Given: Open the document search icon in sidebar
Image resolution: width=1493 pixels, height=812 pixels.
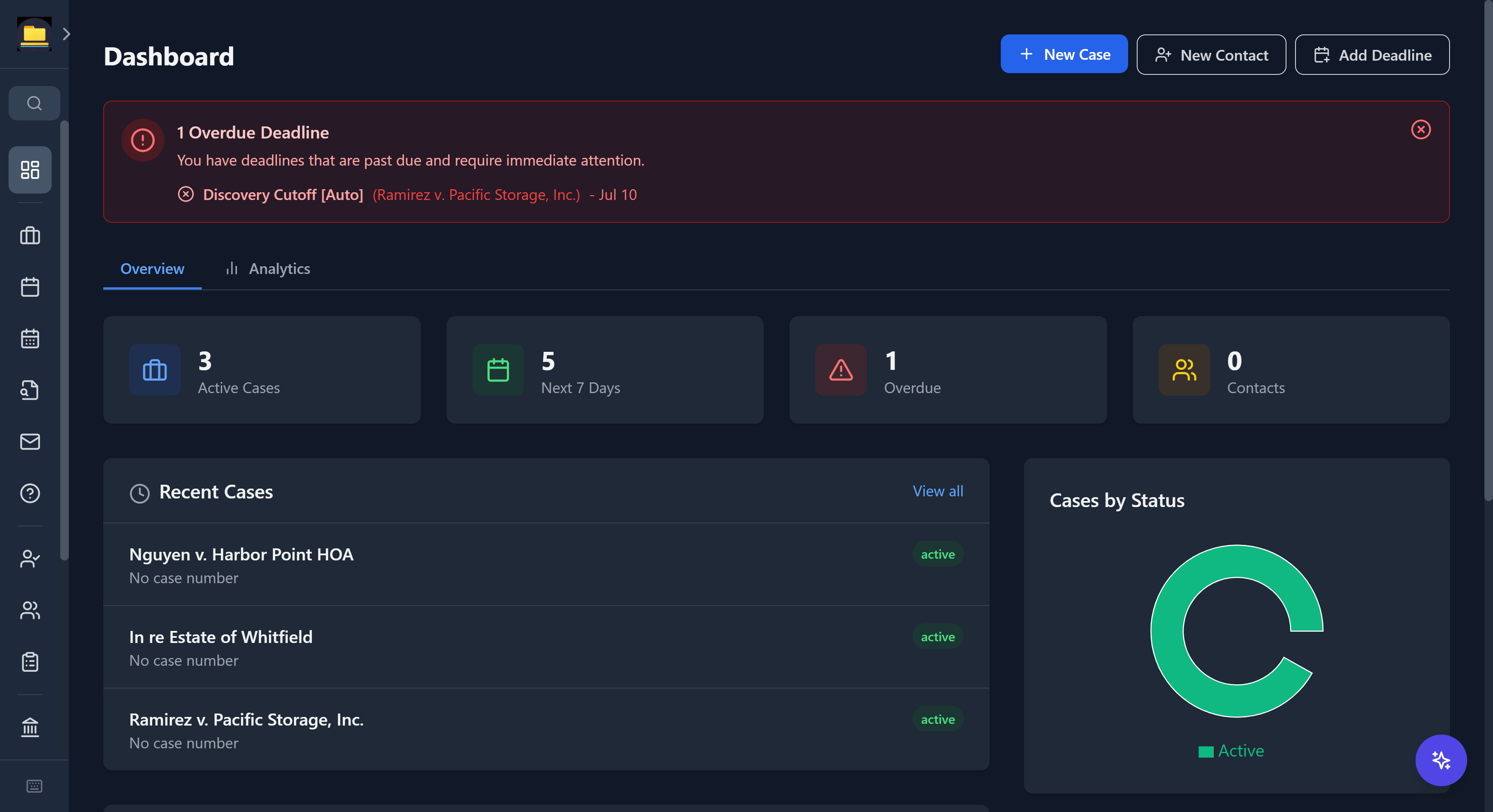Looking at the screenshot, I should coord(30,390).
